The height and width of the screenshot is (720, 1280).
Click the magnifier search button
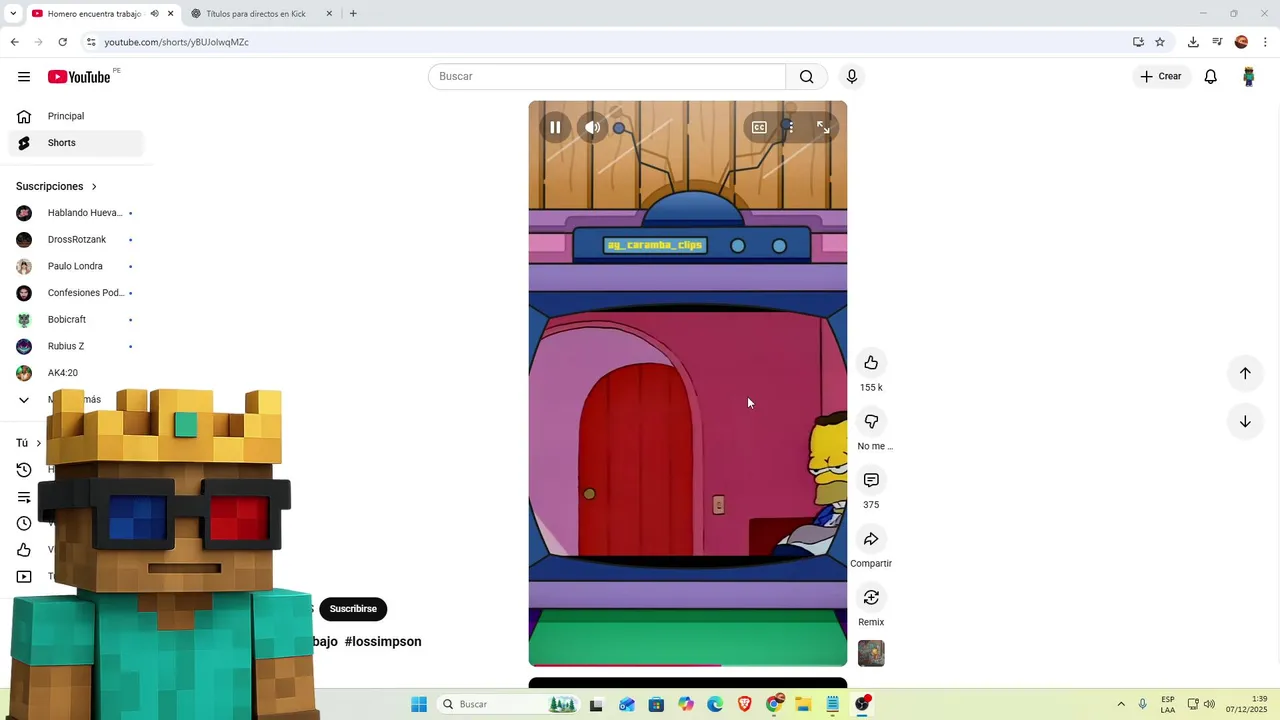(807, 76)
